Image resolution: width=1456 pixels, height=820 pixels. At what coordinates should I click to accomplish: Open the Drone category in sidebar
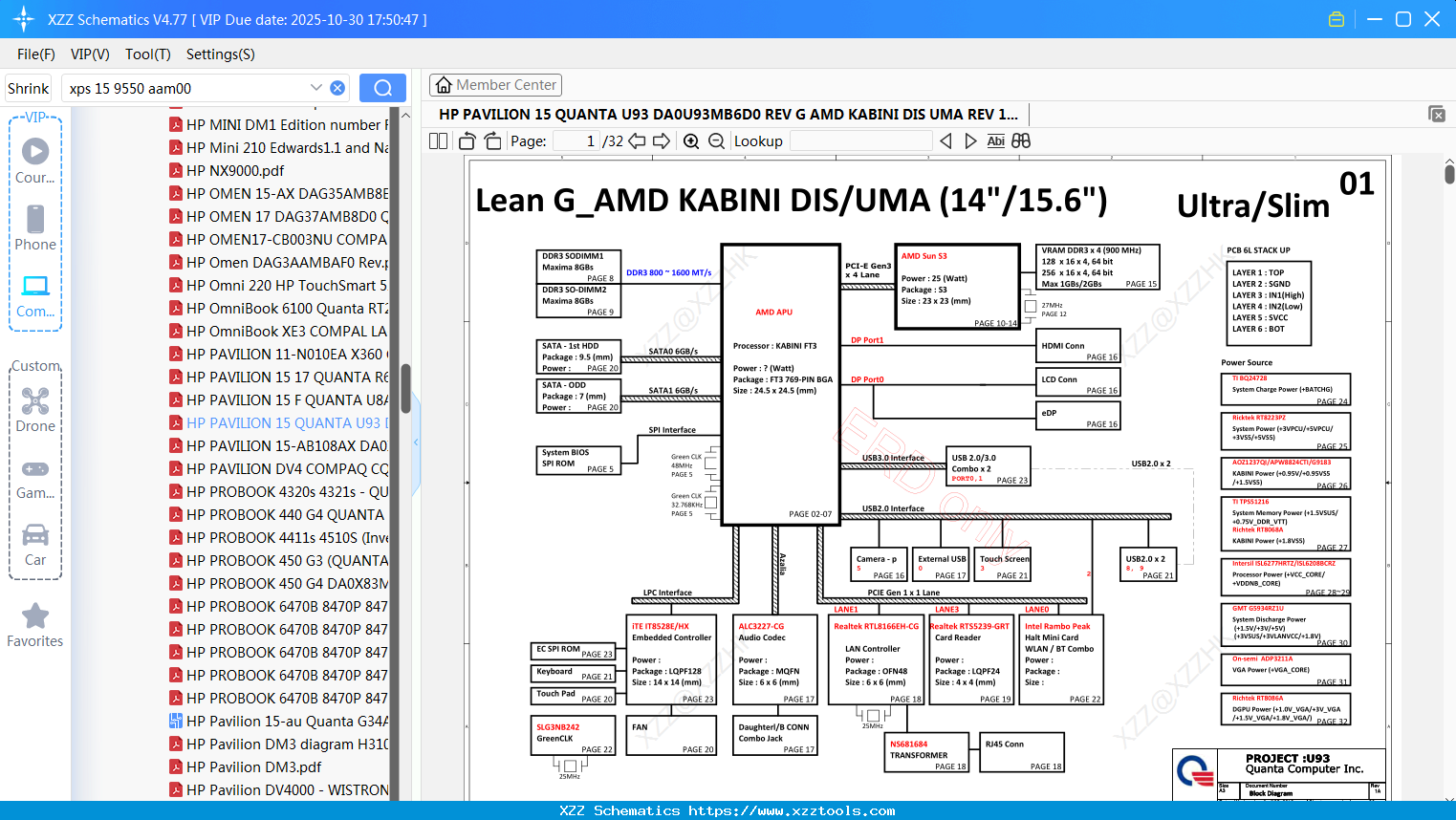click(x=35, y=410)
